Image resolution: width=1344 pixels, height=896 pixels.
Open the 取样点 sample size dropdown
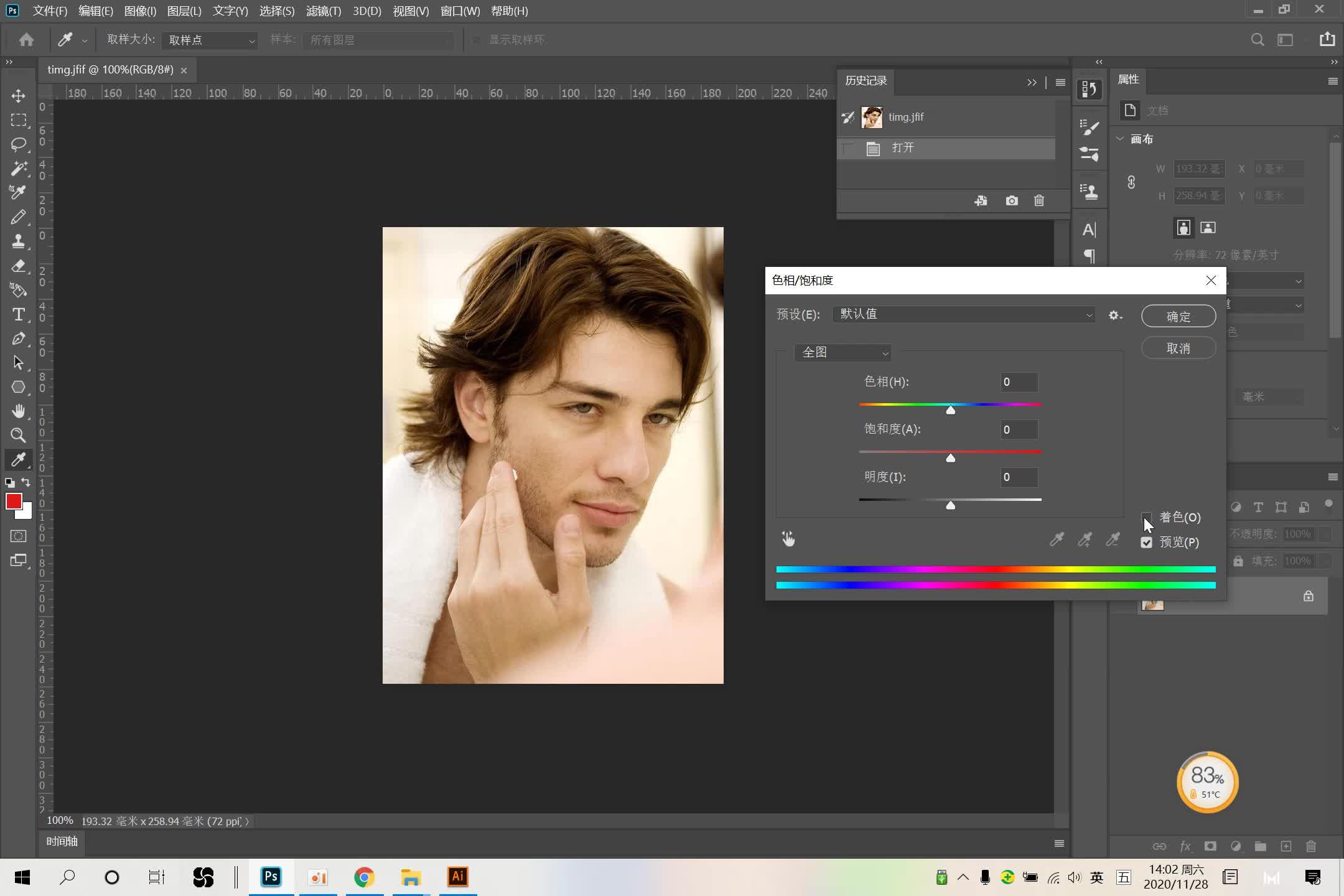tap(208, 40)
